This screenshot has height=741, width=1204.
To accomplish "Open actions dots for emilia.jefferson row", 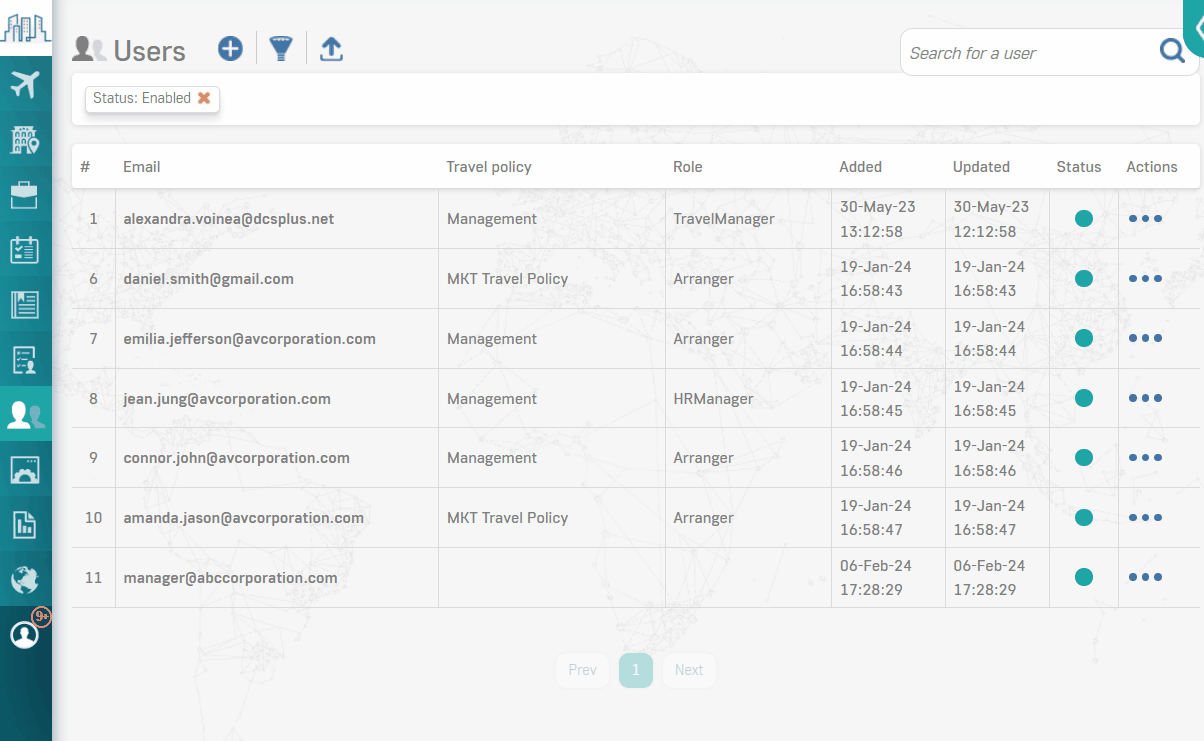I will tap(1145, 339).
